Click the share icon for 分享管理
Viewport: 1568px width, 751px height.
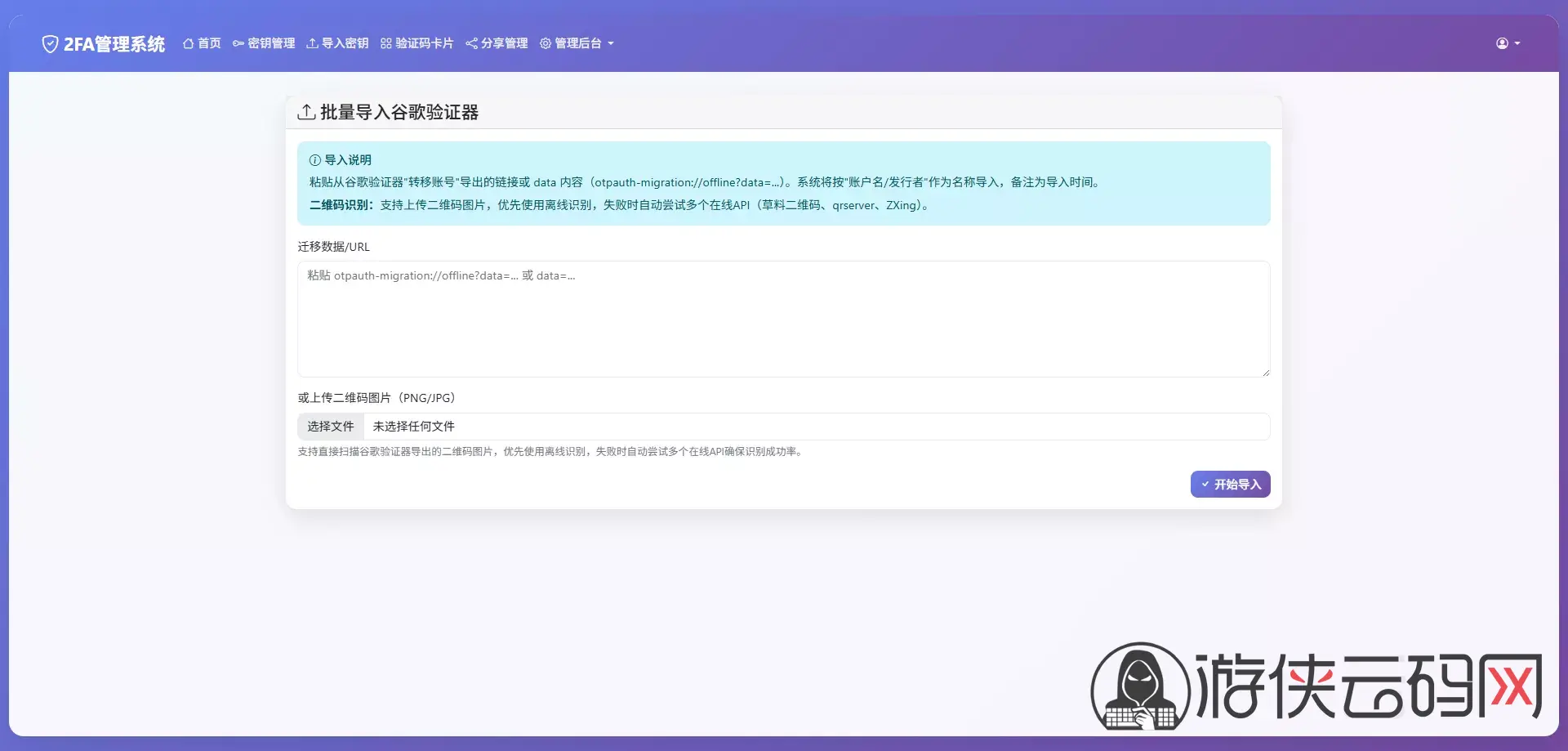pyautogui.click(x=471, y=44)
